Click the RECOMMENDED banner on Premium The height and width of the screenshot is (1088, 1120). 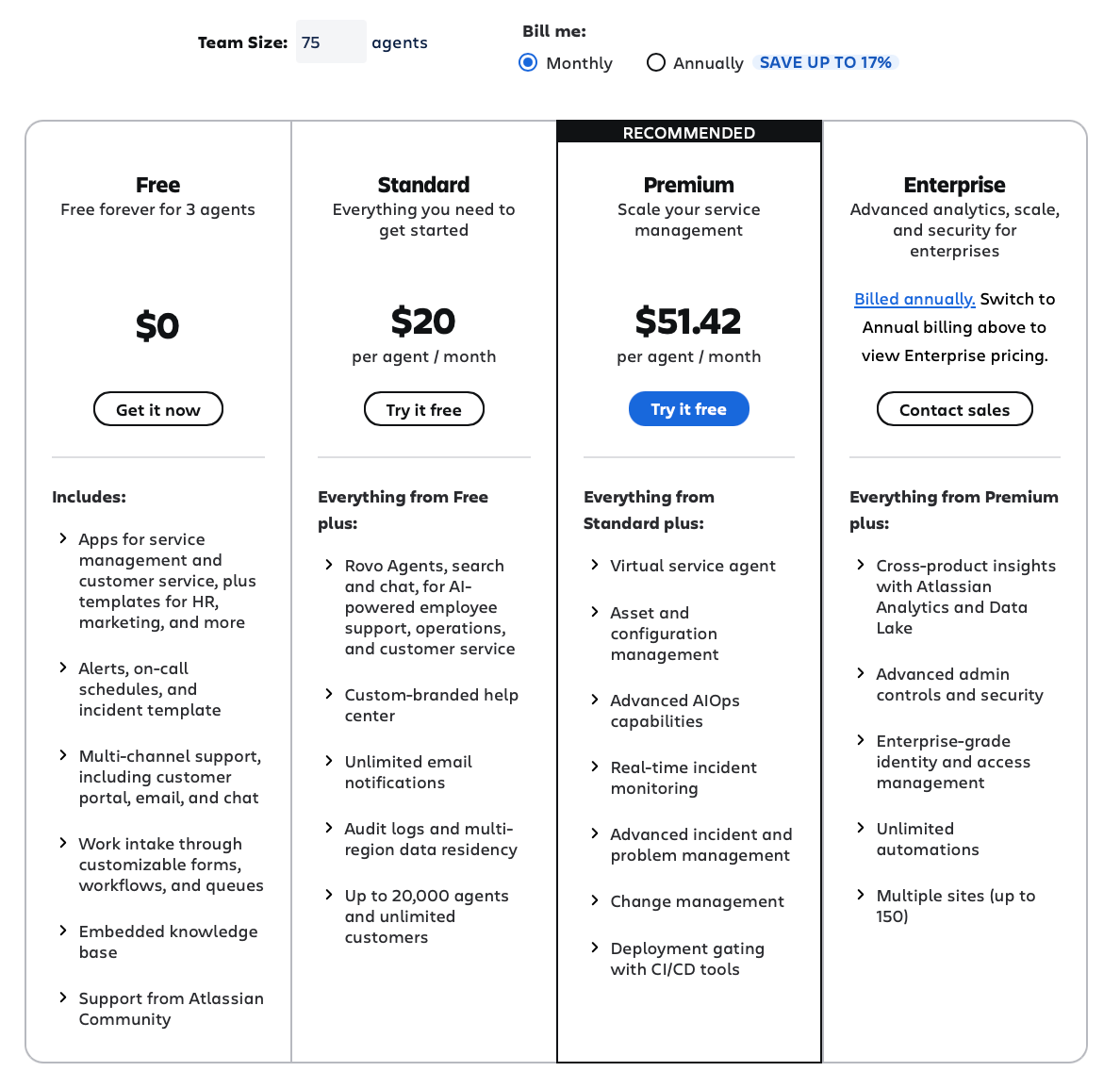pyautogui.click(x=688, y=132)
